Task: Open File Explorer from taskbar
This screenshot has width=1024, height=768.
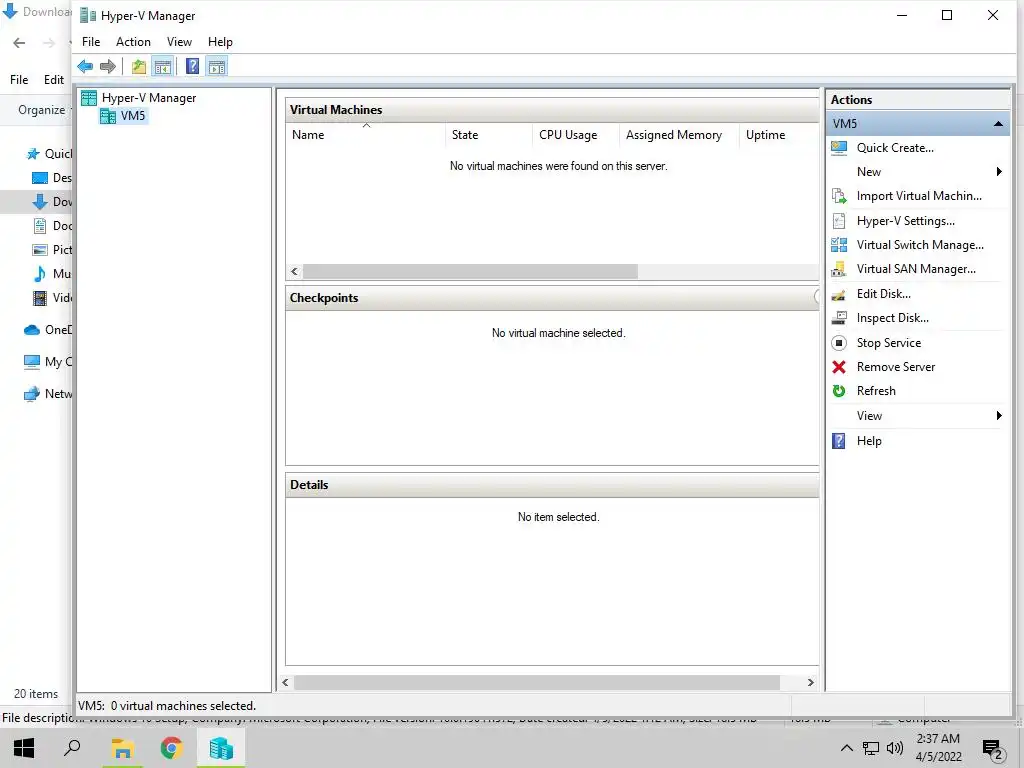Action: coord(122,748)
